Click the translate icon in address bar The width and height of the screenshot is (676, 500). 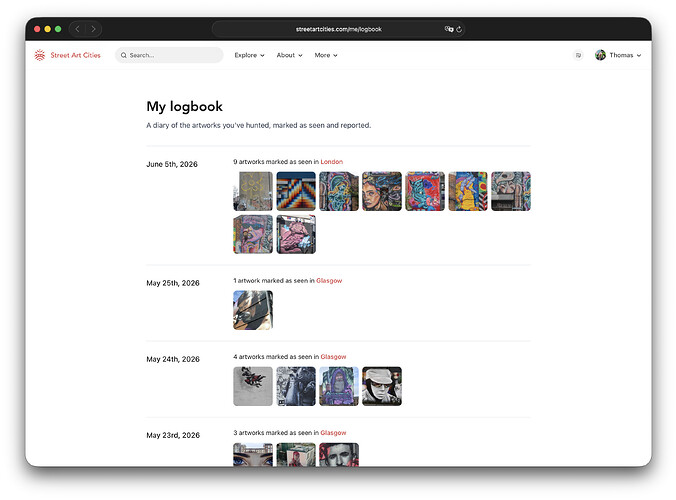(449, 29)
